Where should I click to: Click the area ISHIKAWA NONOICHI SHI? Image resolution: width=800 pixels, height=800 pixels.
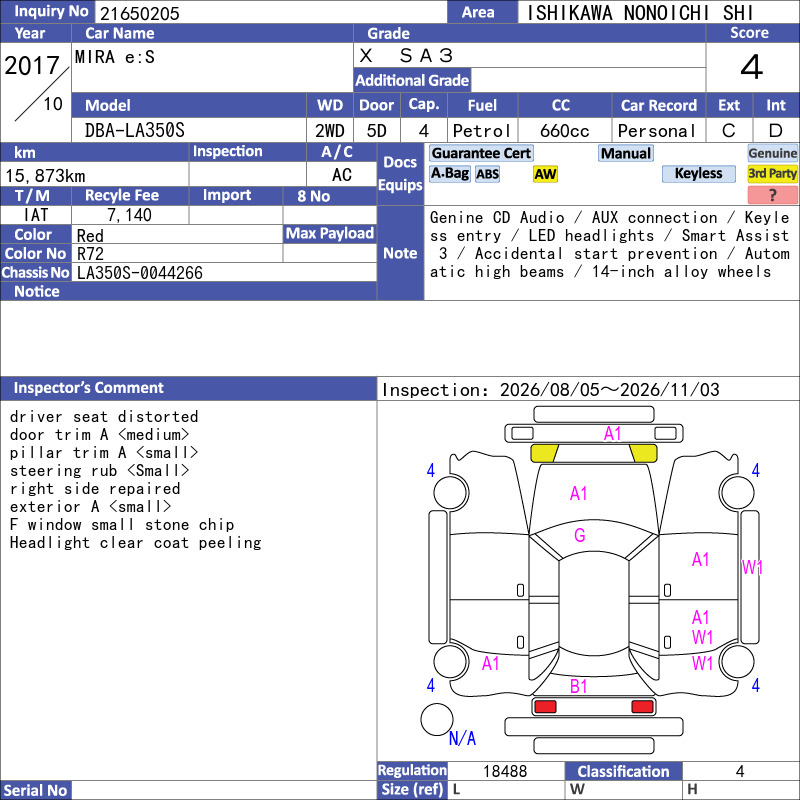tap(639, 13)
